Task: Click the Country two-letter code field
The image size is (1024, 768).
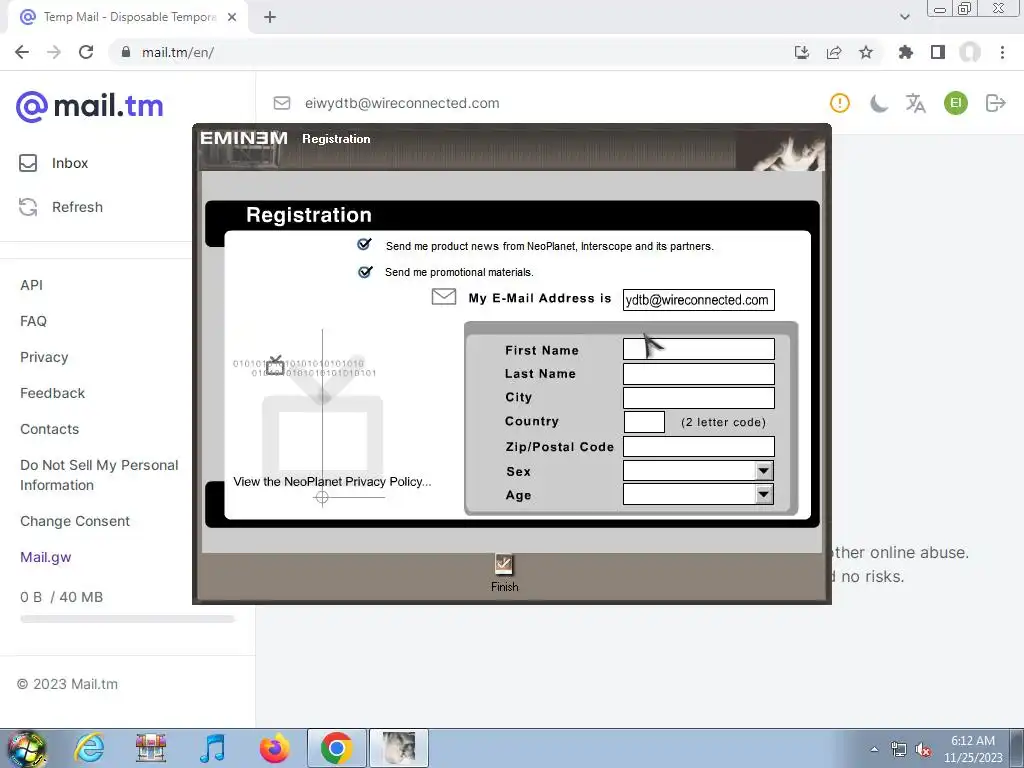Action: (x=644, y=422)
